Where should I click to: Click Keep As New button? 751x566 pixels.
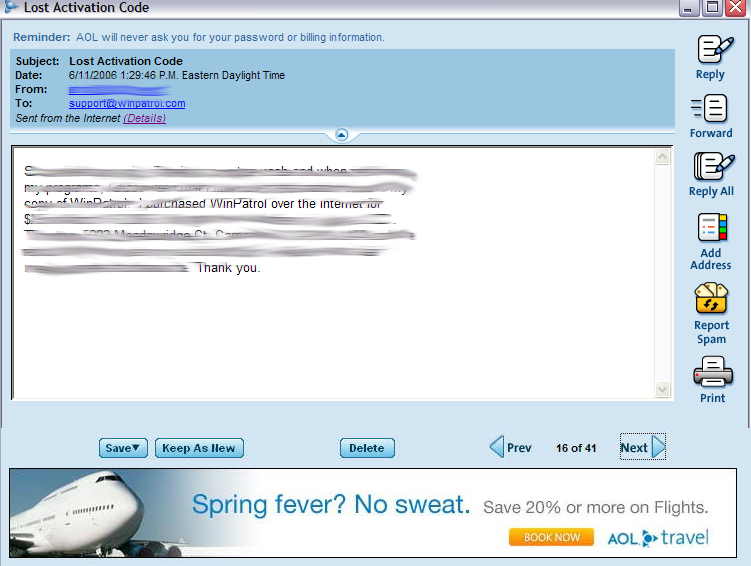pyautogui.click(x=199, y=448)
